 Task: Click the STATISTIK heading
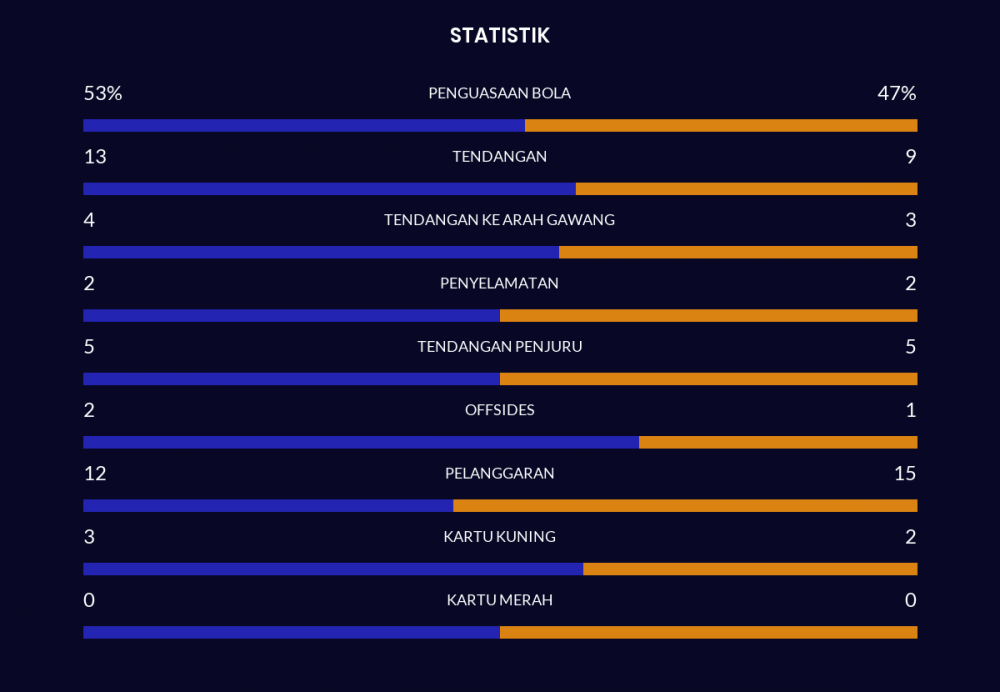(x=499, y=36)
